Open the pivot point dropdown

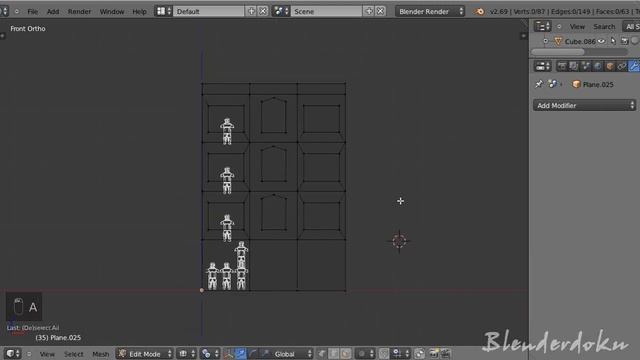(x=210, y=353)
